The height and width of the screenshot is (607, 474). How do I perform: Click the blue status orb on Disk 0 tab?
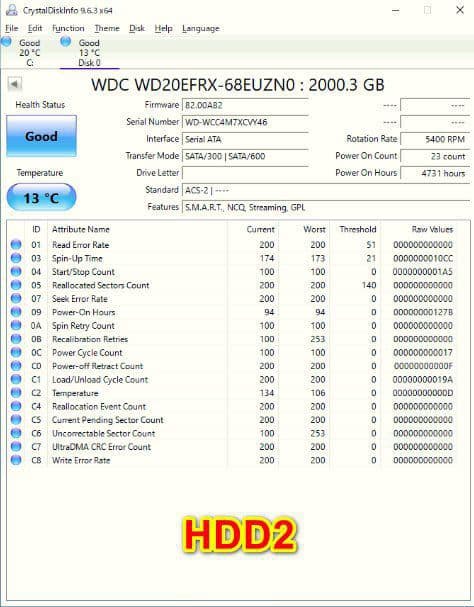click(x=65, y=41)
